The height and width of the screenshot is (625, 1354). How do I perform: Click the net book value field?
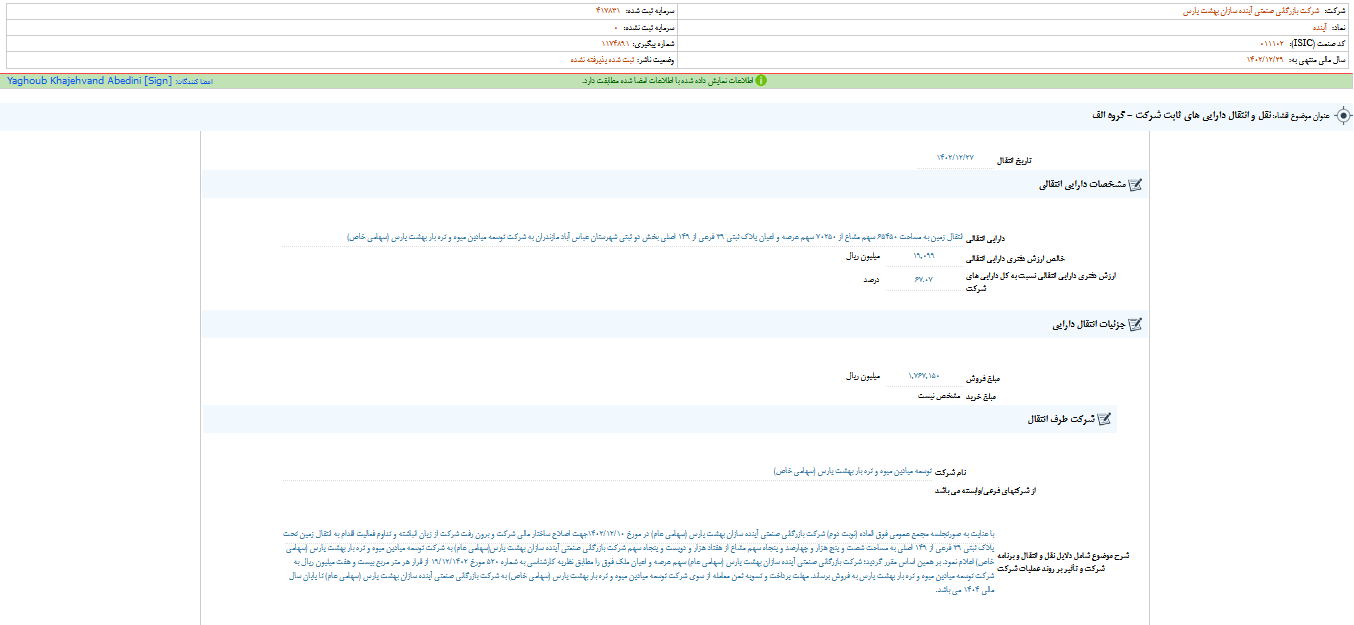click(925, 256)
